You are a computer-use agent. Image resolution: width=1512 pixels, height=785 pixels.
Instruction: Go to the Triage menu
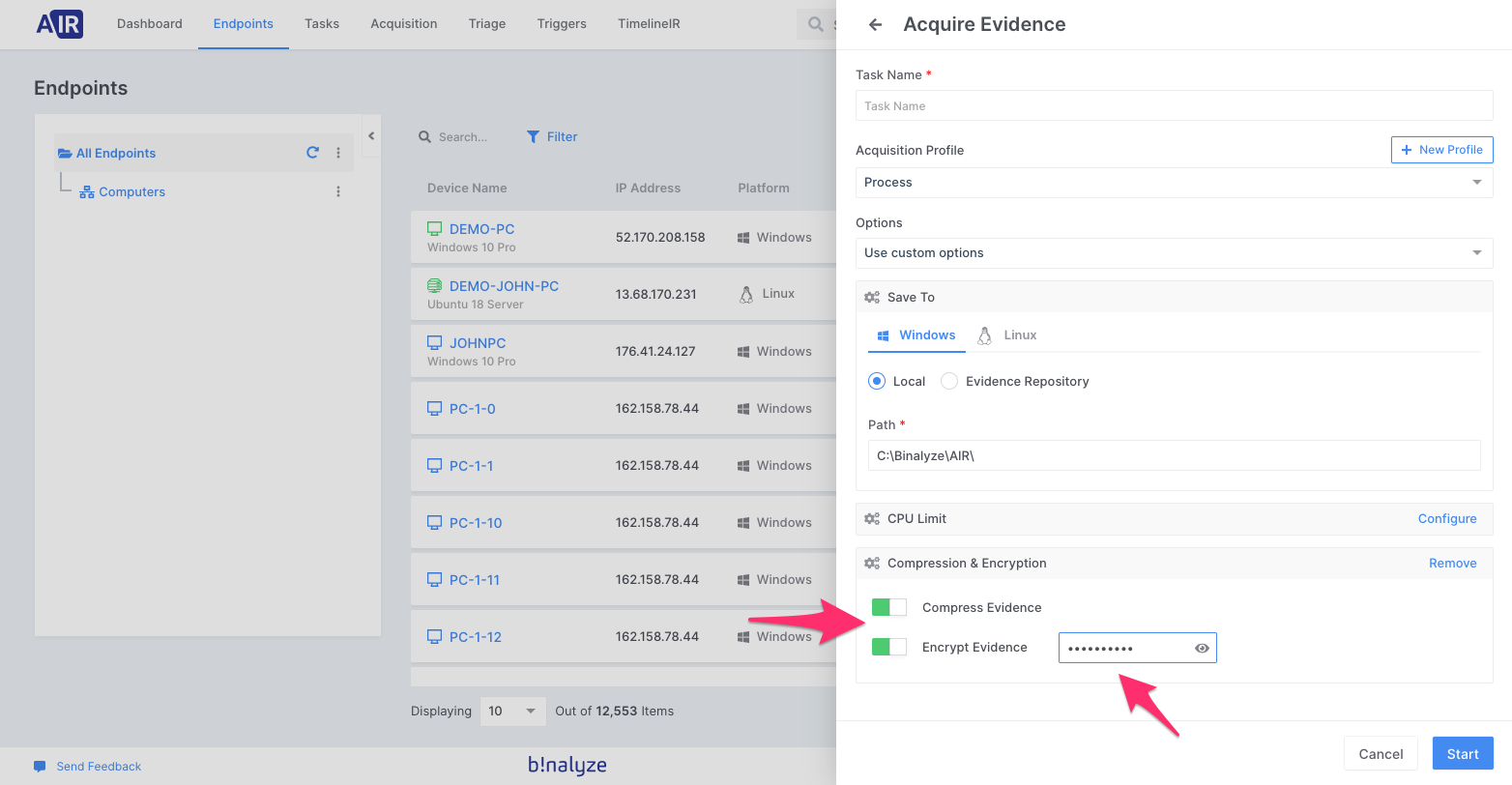click(x=487, y=24)
